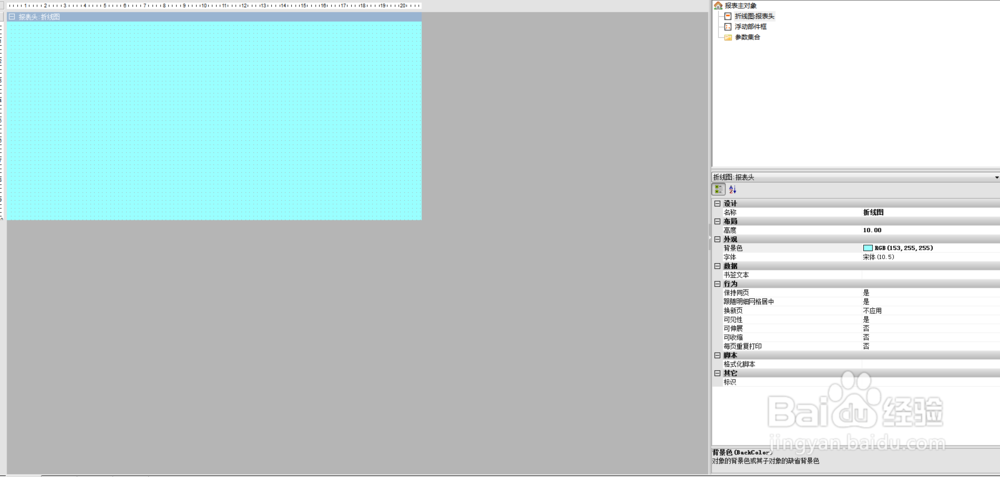Select the 报表主对象 root tree node
This screenshot has width=1000, height=477.
click(x=740, y=6)
